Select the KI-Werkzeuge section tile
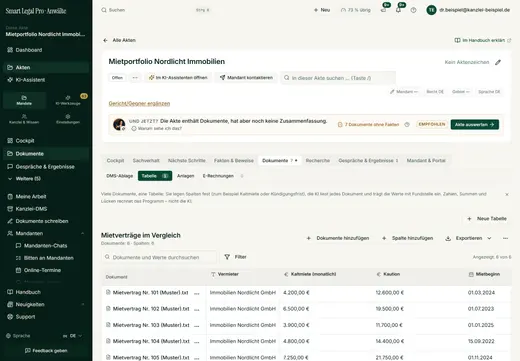This screenshot has height=361, width=520. [x=68, y=100]
